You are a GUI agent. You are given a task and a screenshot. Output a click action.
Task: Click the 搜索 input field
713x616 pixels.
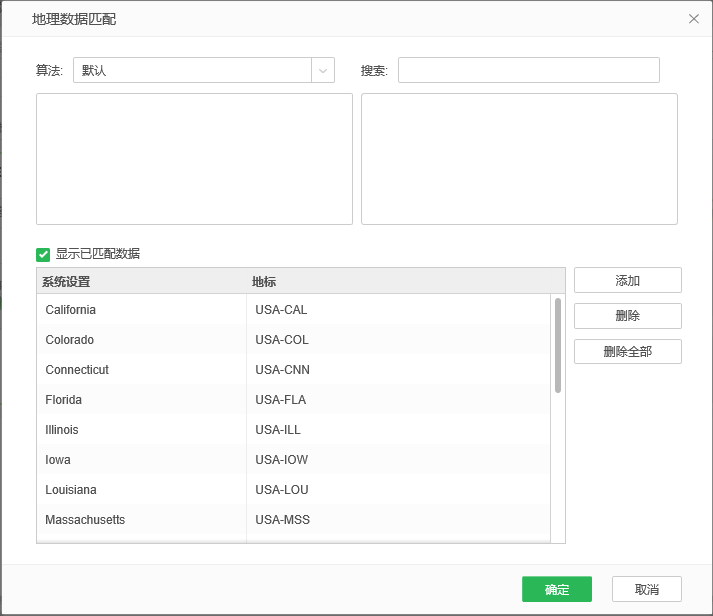tap(529, 70)
